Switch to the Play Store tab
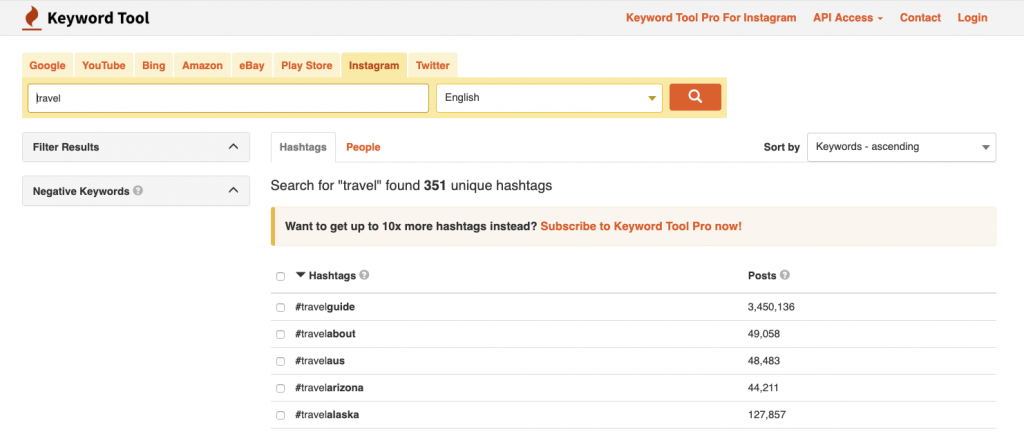This screenshot has width=1024, height=432. click(307, 65)
